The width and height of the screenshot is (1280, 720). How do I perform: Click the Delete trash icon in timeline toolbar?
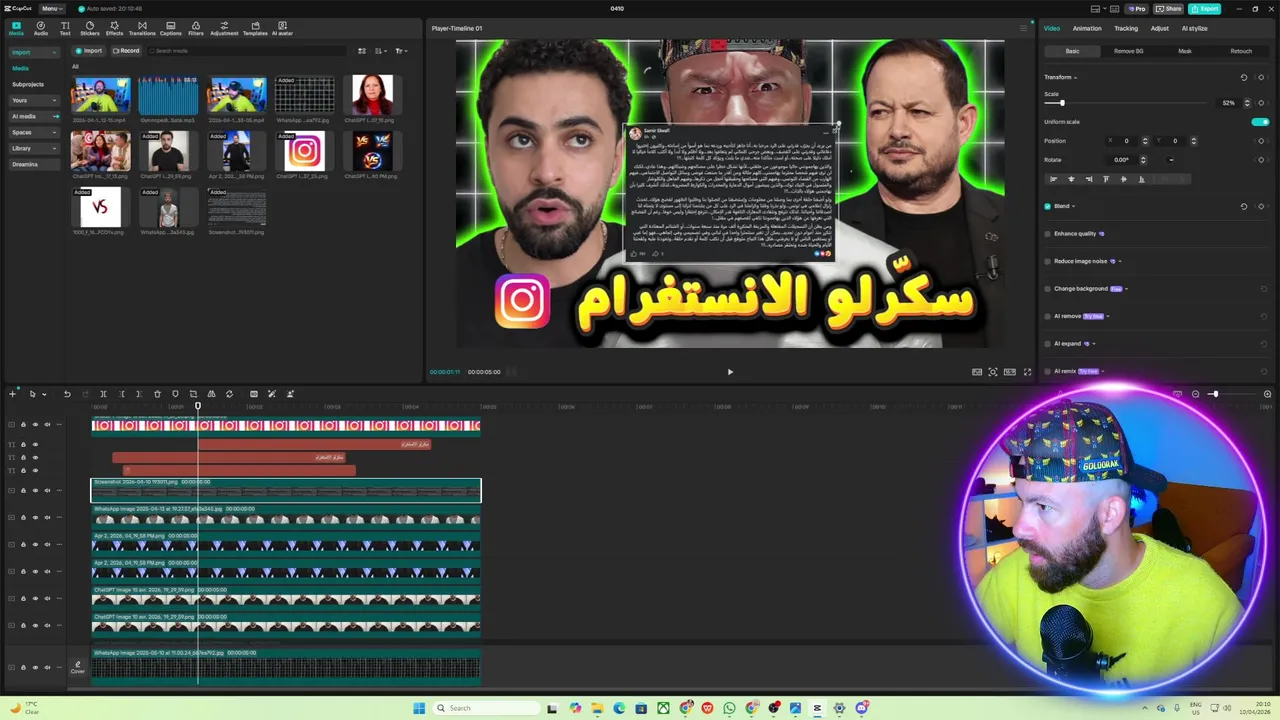[x=157, y=394]
